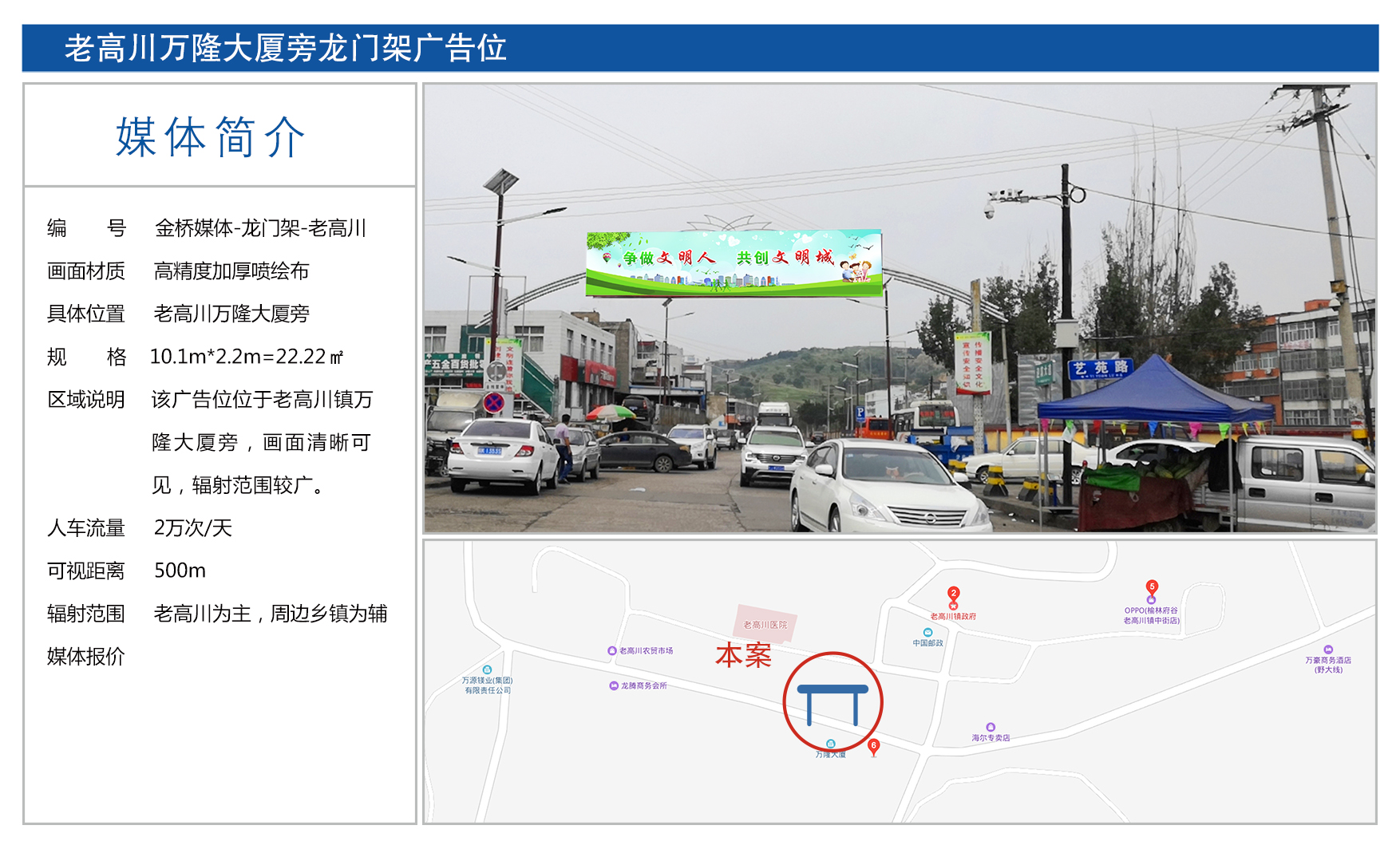The height and width of the screenshot is (849, 1400).
Task: Click the 老高川医院 pink area on the map
Action: pos(765,624)
